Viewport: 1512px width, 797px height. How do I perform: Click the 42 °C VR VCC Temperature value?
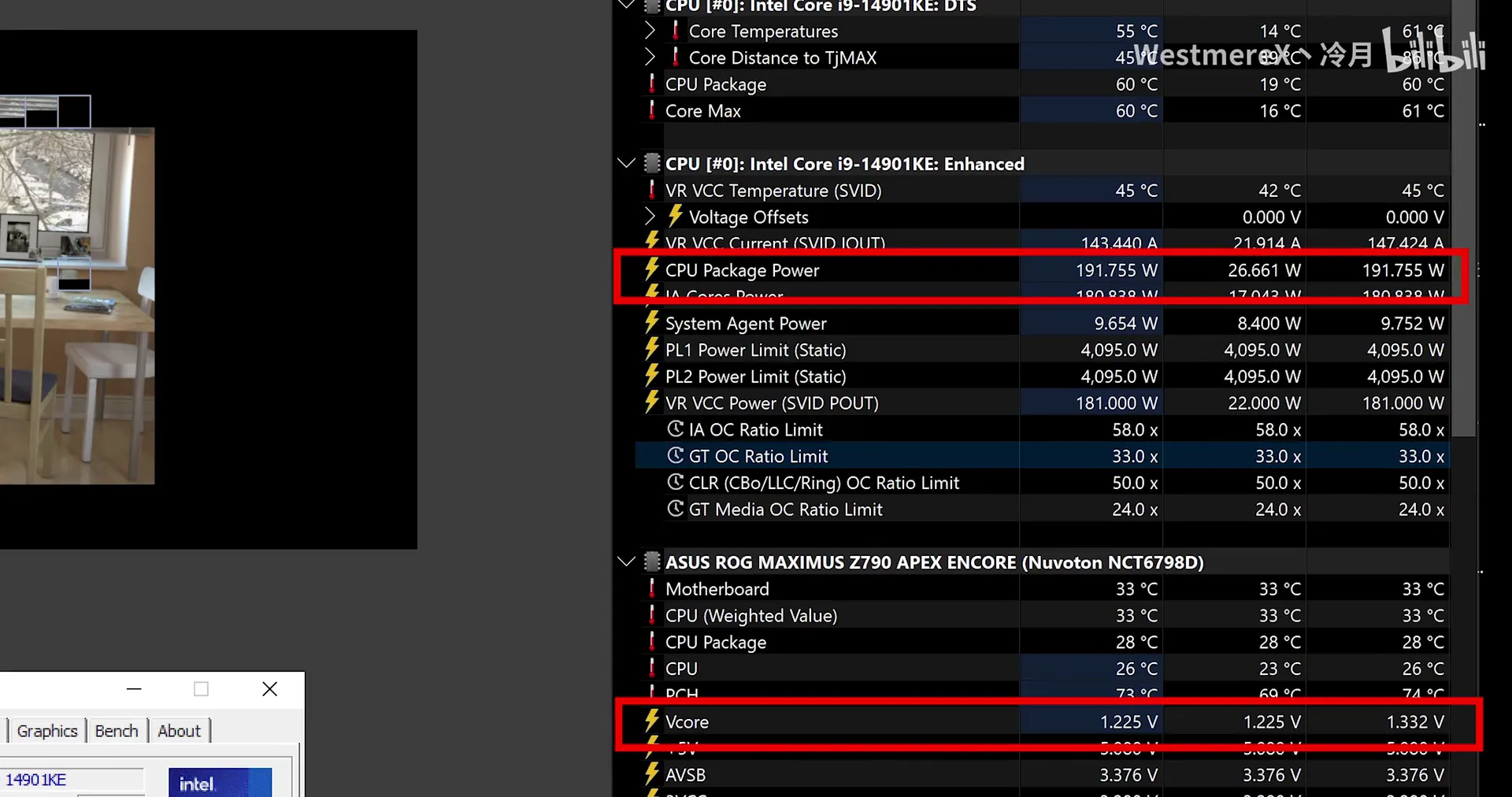(x=1280, y=191)
